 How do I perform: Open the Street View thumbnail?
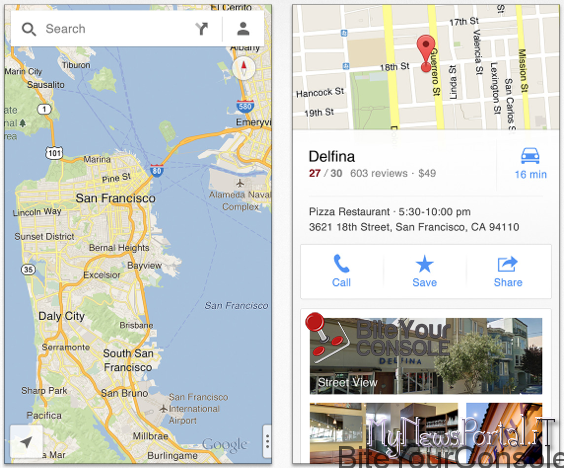pyautogui.click(x=426, y=356)
